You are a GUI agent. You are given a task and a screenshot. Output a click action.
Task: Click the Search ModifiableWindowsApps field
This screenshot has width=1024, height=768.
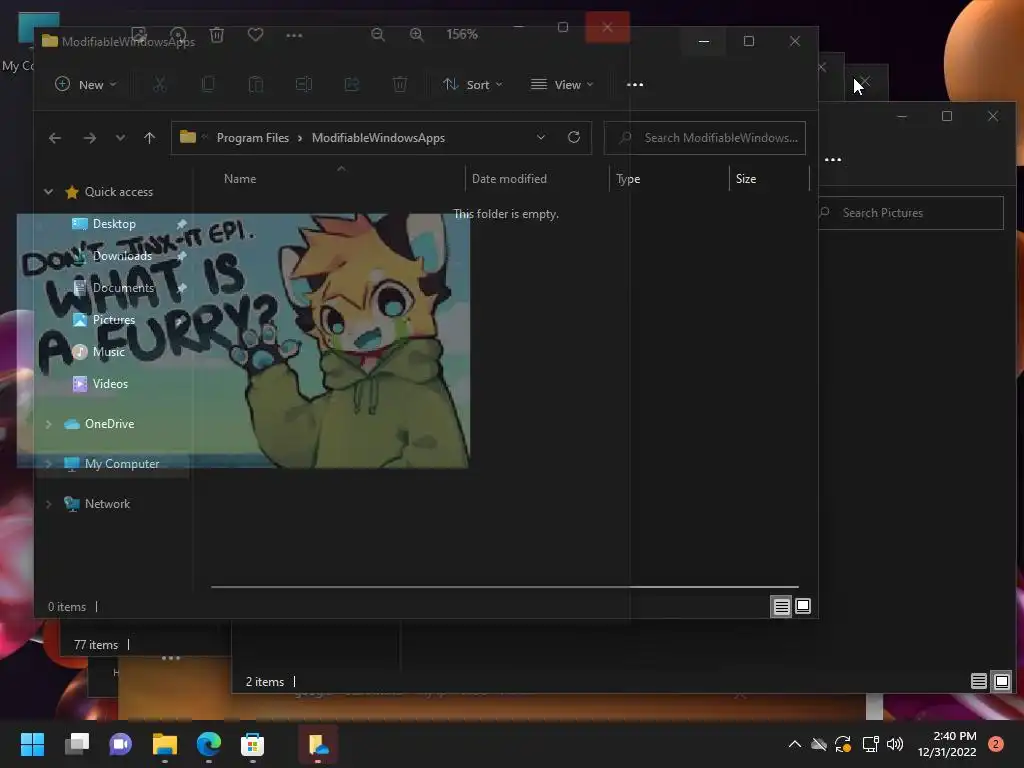click(705, 138)
